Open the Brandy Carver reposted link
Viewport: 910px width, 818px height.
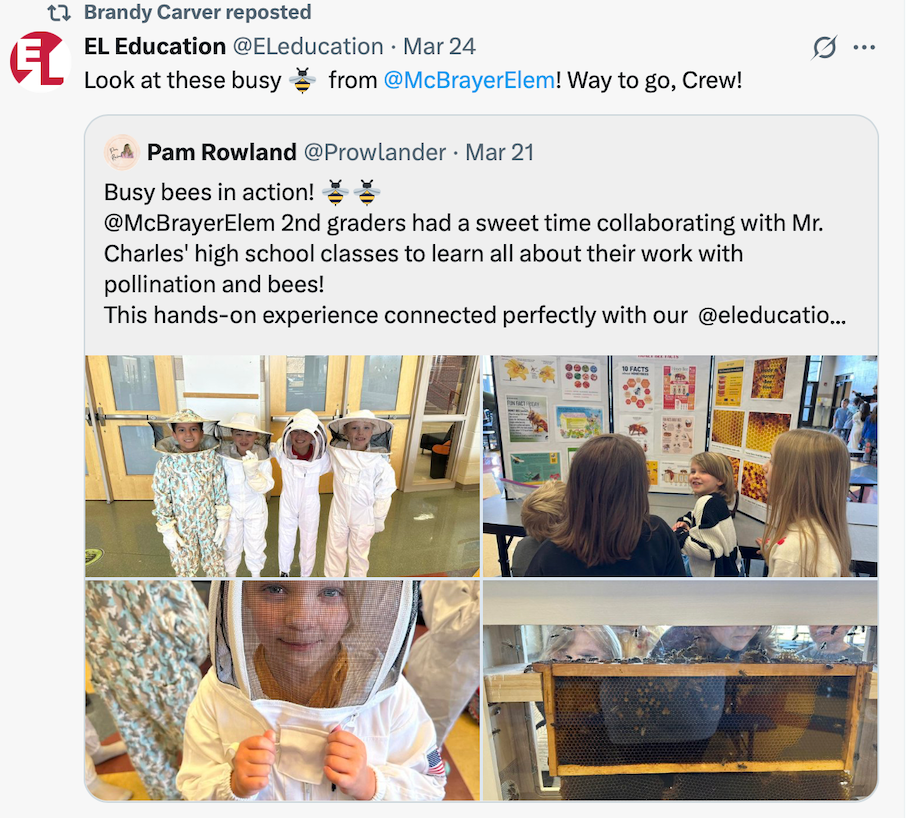coord(197,12)
